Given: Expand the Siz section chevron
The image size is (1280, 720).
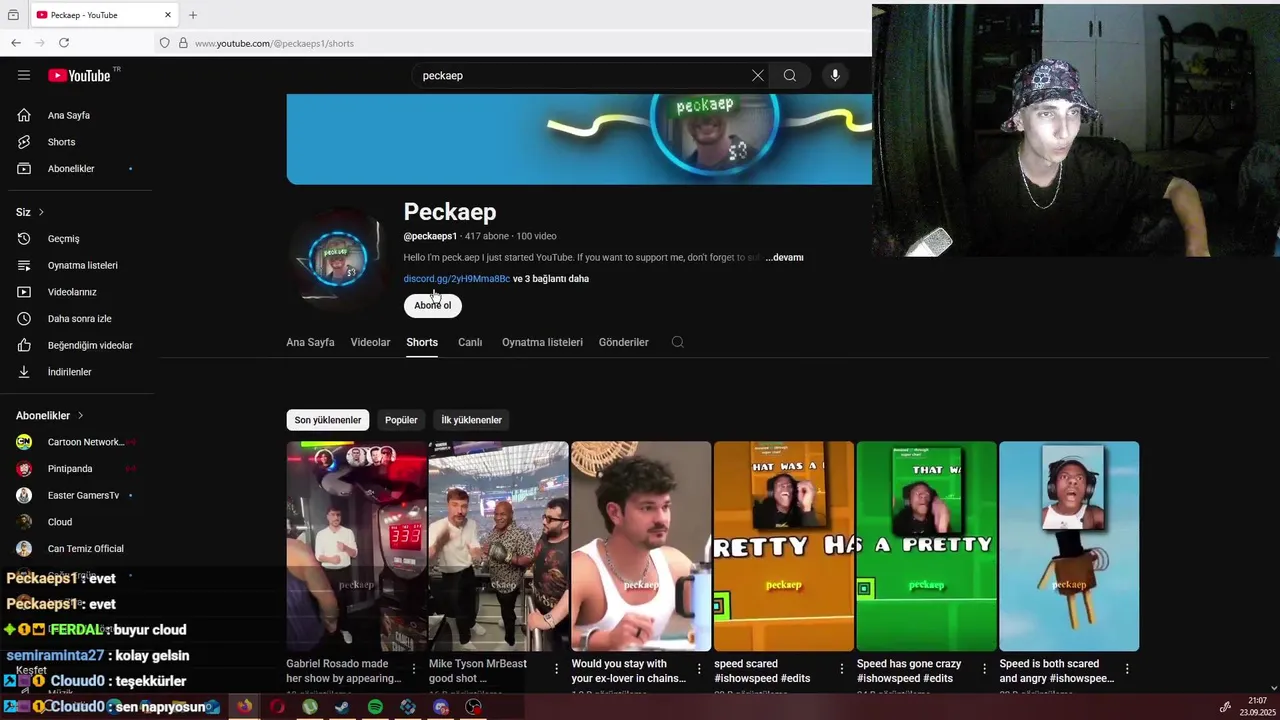Looking at the screenshot, I should (x=41, y=212).
